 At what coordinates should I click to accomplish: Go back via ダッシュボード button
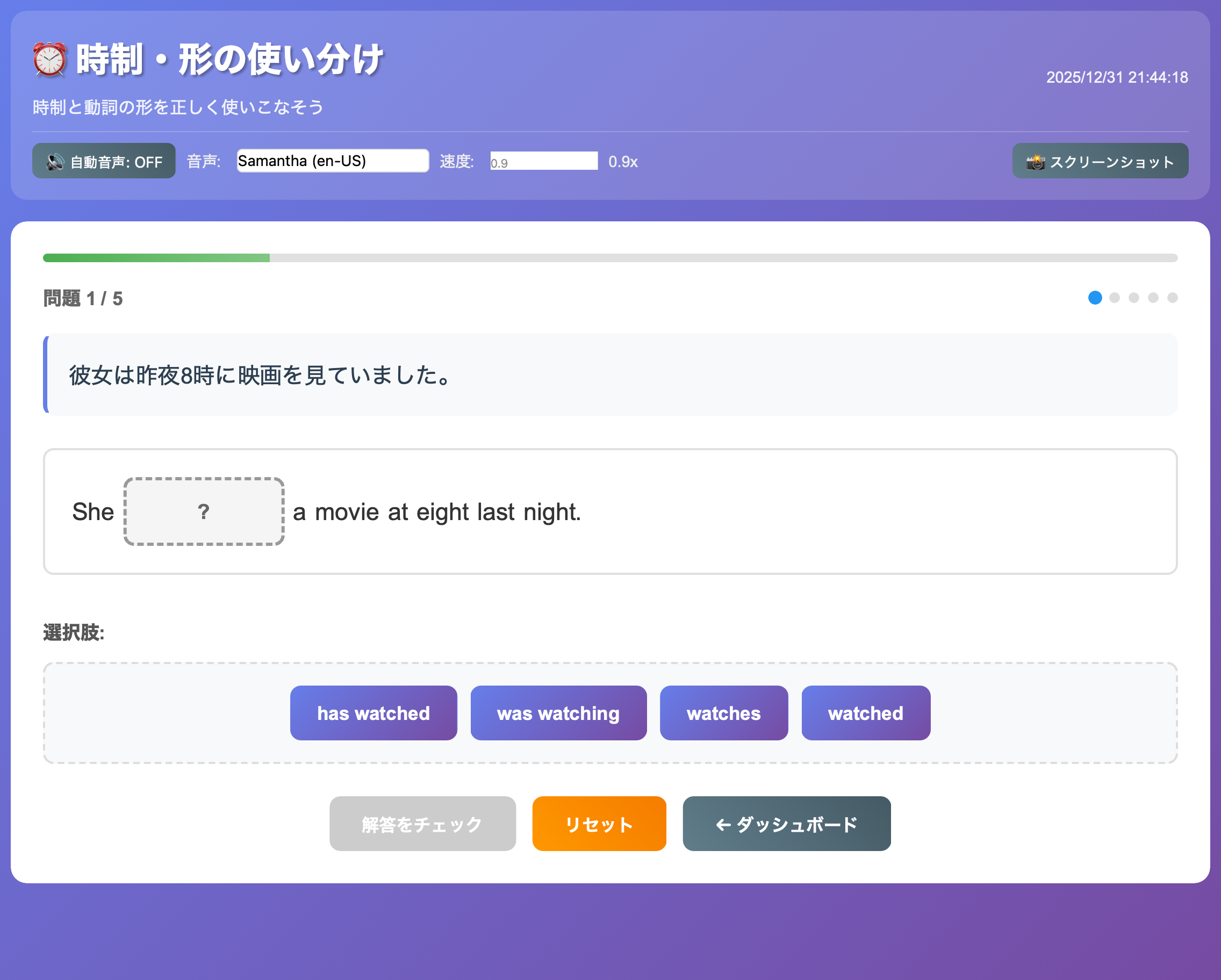(x=786, y=824)
